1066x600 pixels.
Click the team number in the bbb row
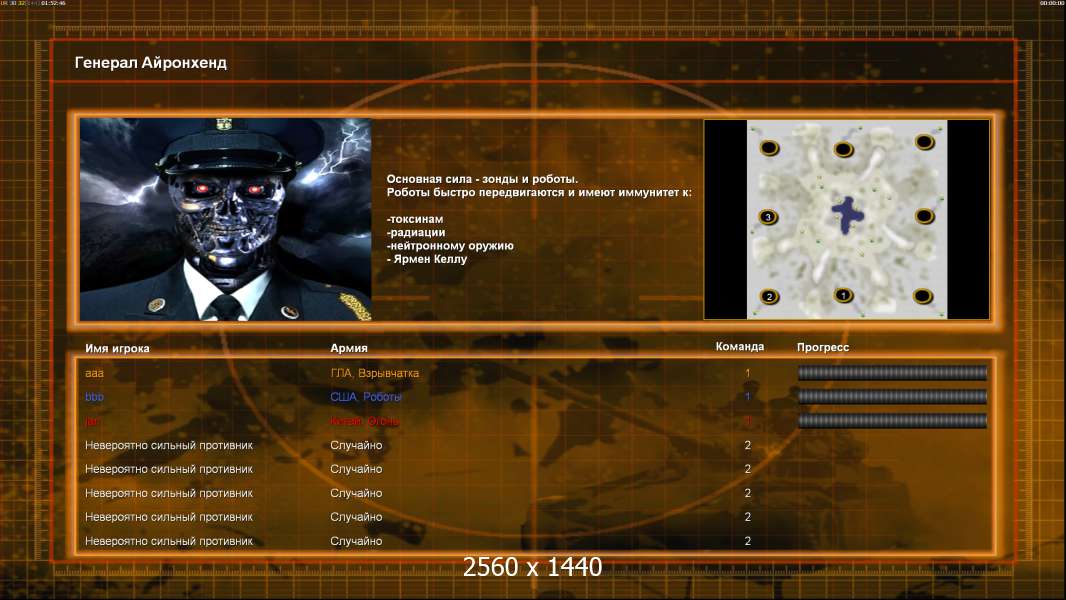tap(747, 397)
